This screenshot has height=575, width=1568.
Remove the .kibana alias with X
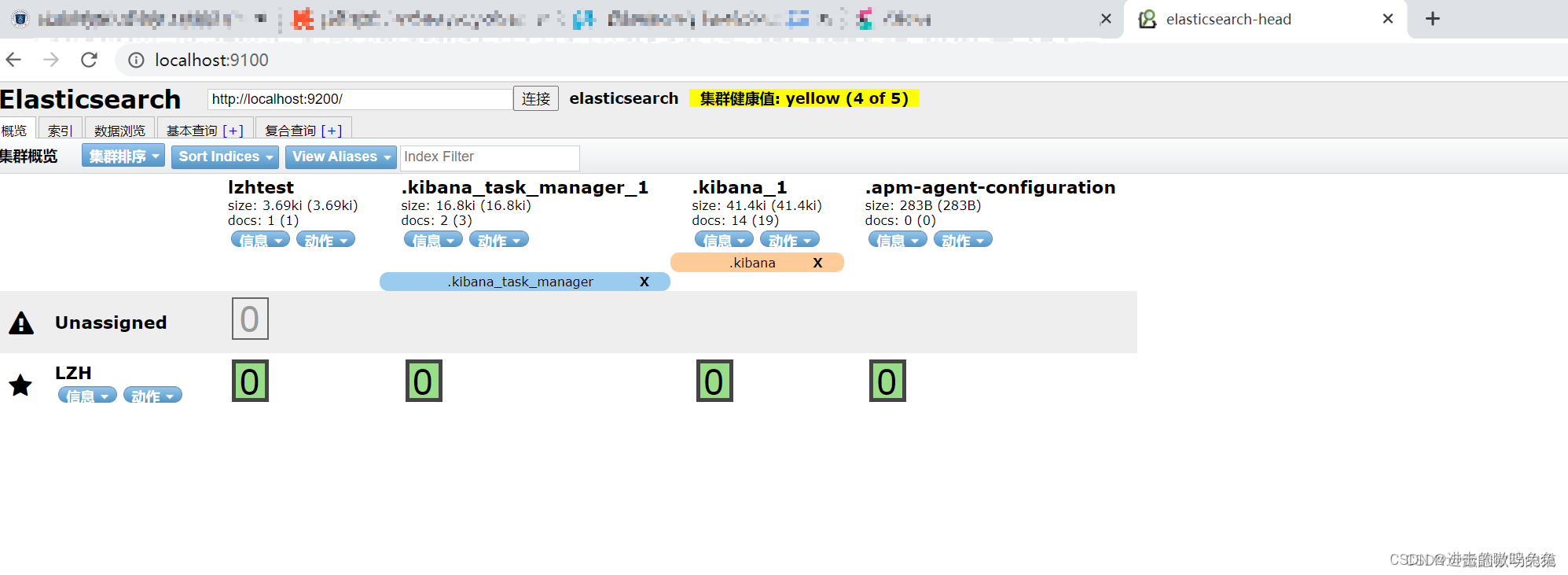coord(817,263)
